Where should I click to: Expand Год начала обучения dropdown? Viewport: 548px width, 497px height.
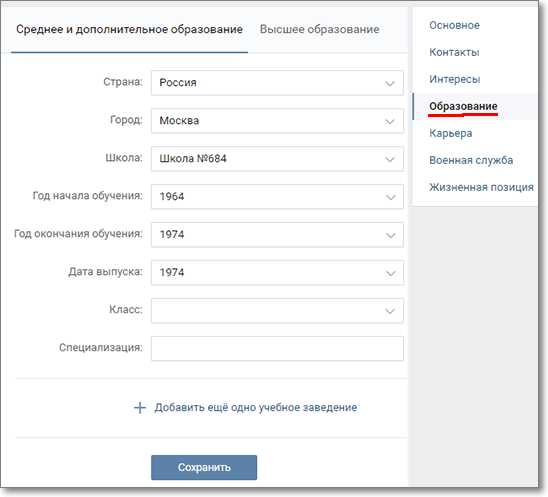tap(277, 197)
